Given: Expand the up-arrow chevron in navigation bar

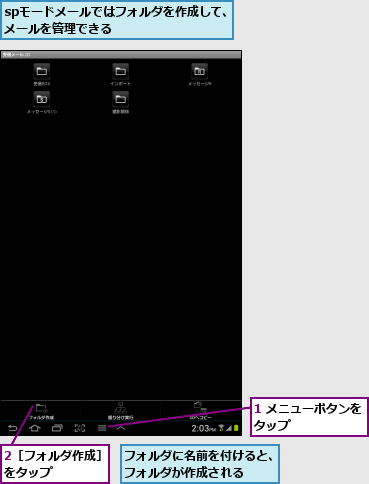Looking at the screenshot, I should tap(121, 427).
